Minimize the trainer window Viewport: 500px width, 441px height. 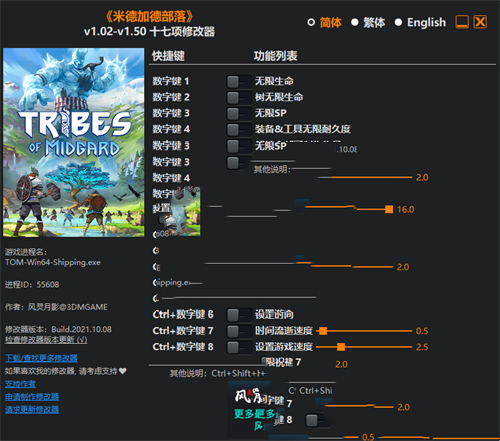pyautogui.click(x=462, y=22)
